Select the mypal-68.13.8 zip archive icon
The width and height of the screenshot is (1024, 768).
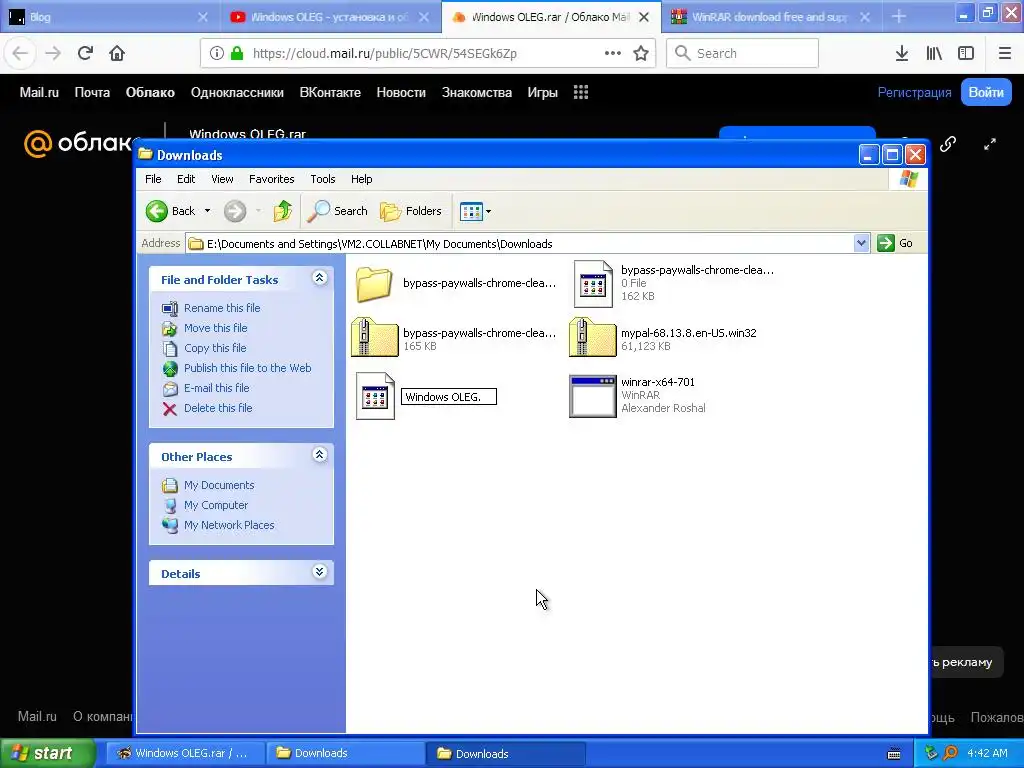[x=592, y=337]
